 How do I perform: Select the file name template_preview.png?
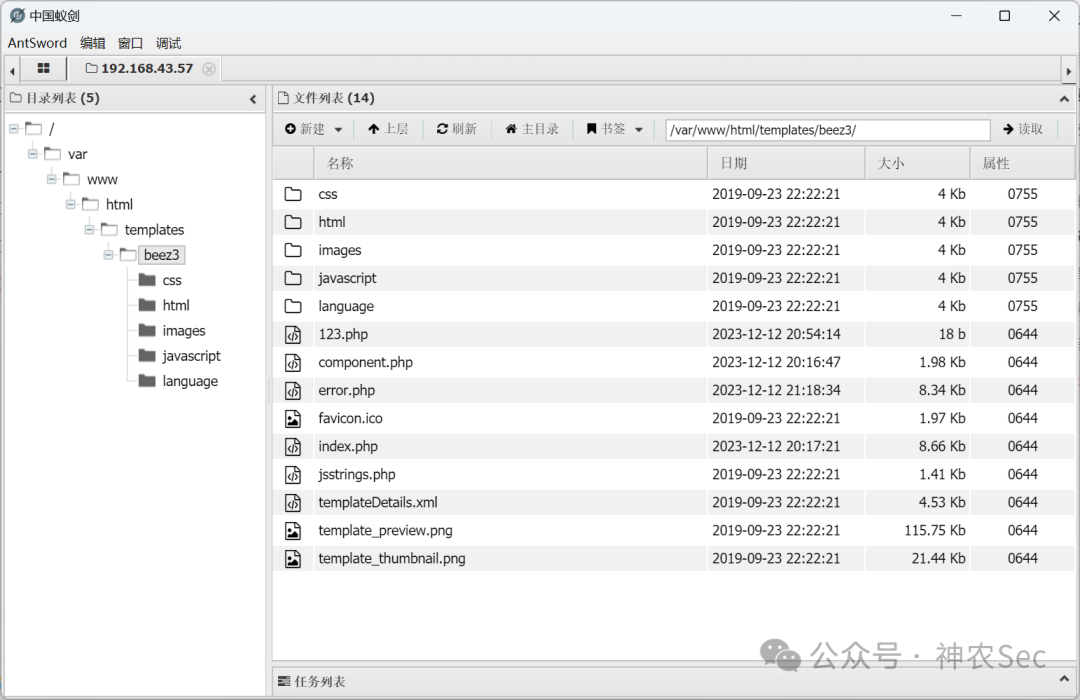click(385, 531)
